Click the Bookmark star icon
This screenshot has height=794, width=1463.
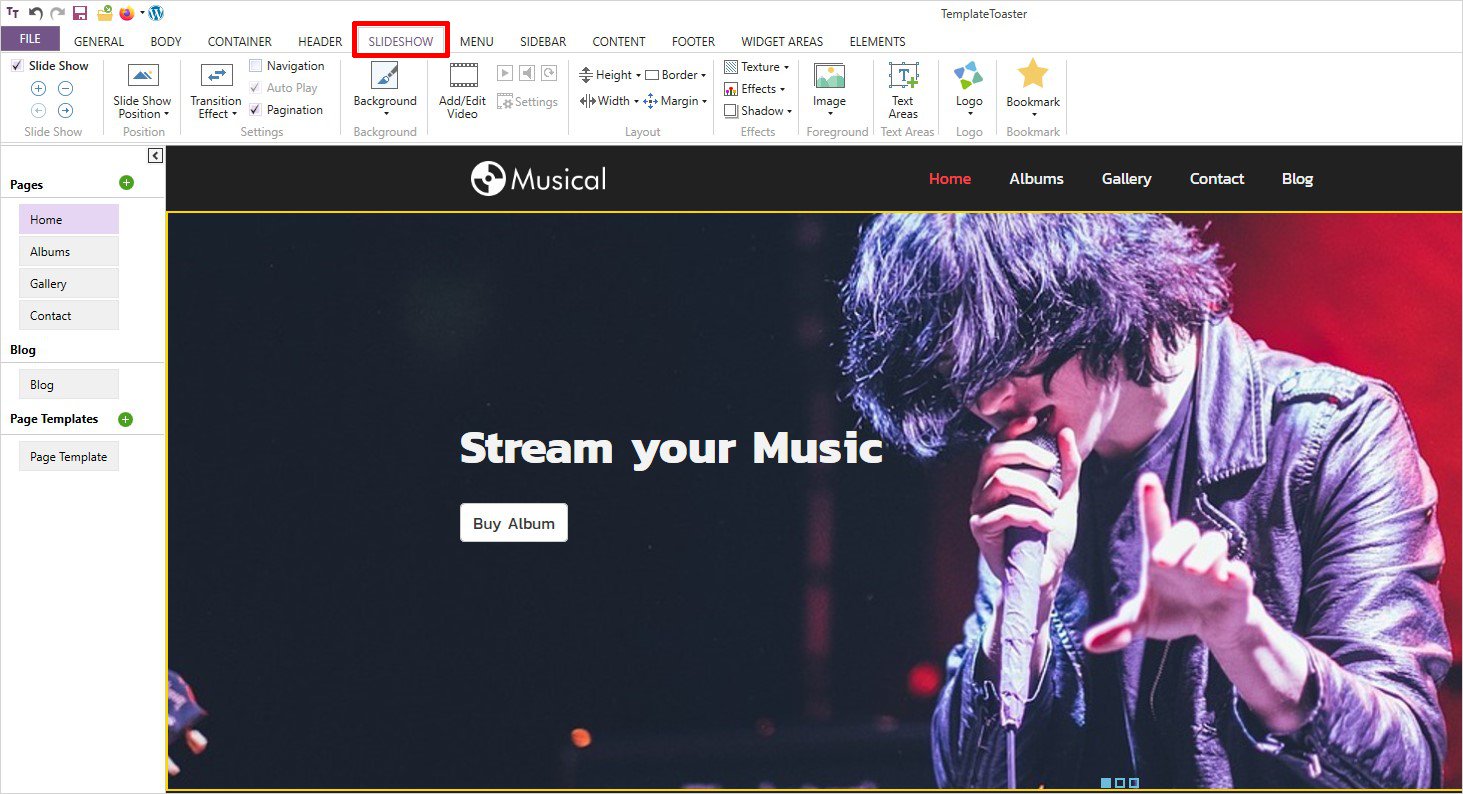1032,75
